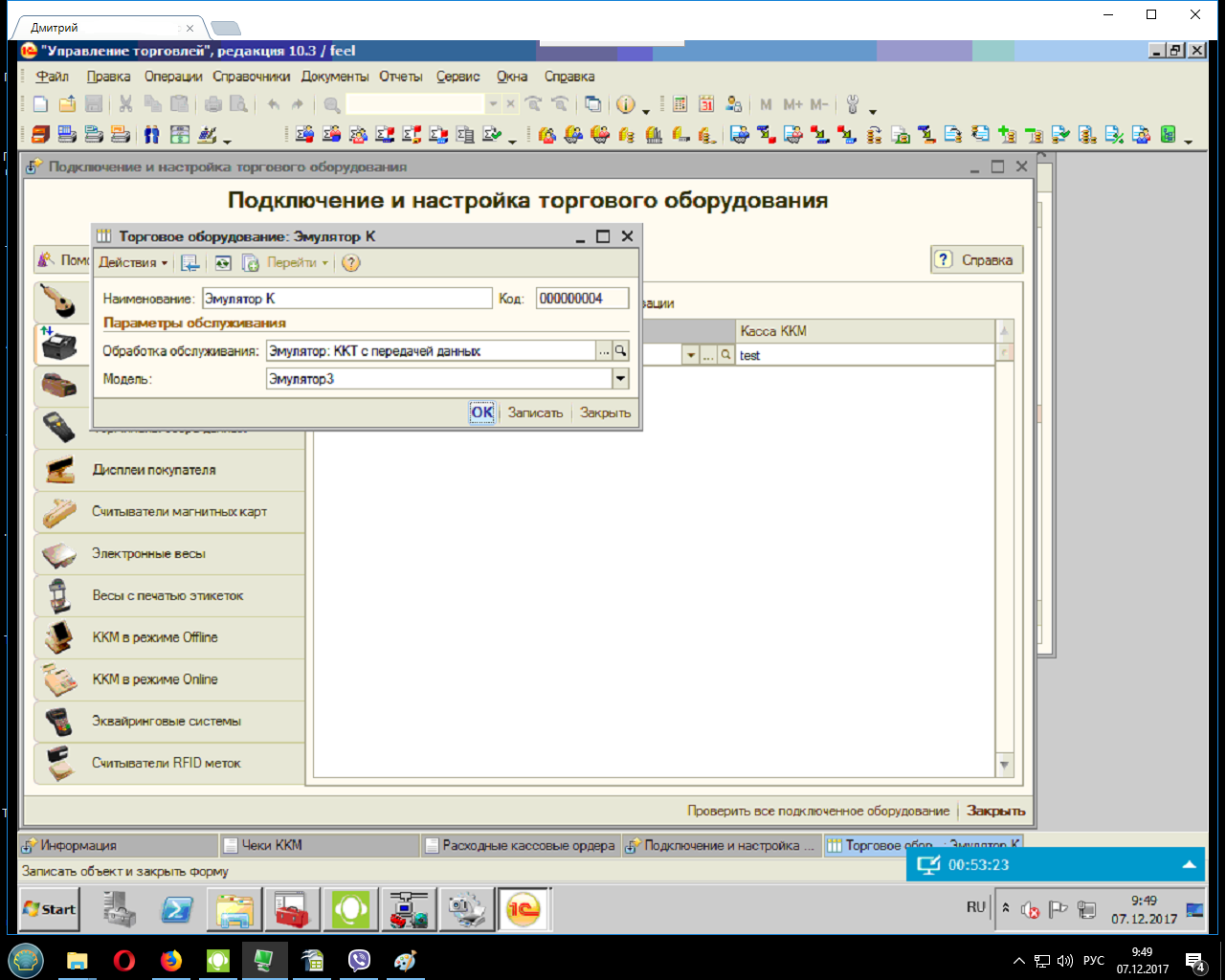Select the test cell under Касса ККМ
This screenshot has width=1226, height=980.
(x=866, y=355)
